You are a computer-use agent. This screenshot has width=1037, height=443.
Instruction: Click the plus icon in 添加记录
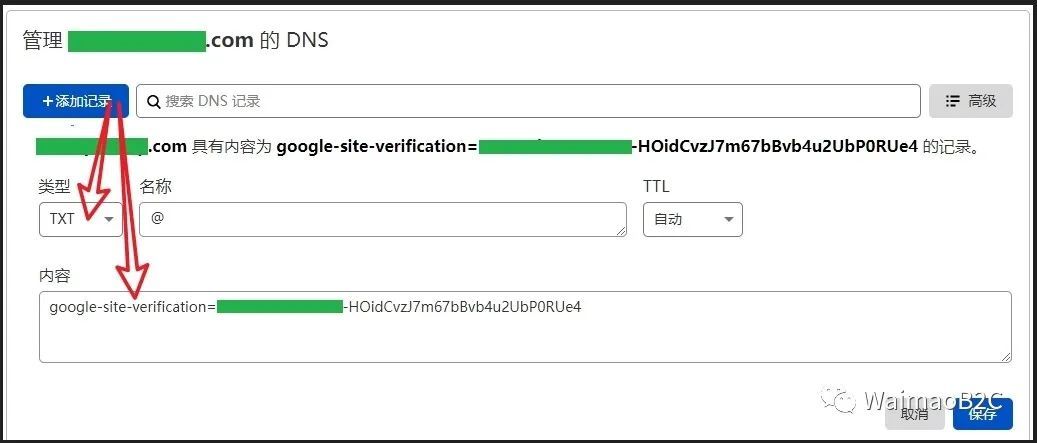47,101
